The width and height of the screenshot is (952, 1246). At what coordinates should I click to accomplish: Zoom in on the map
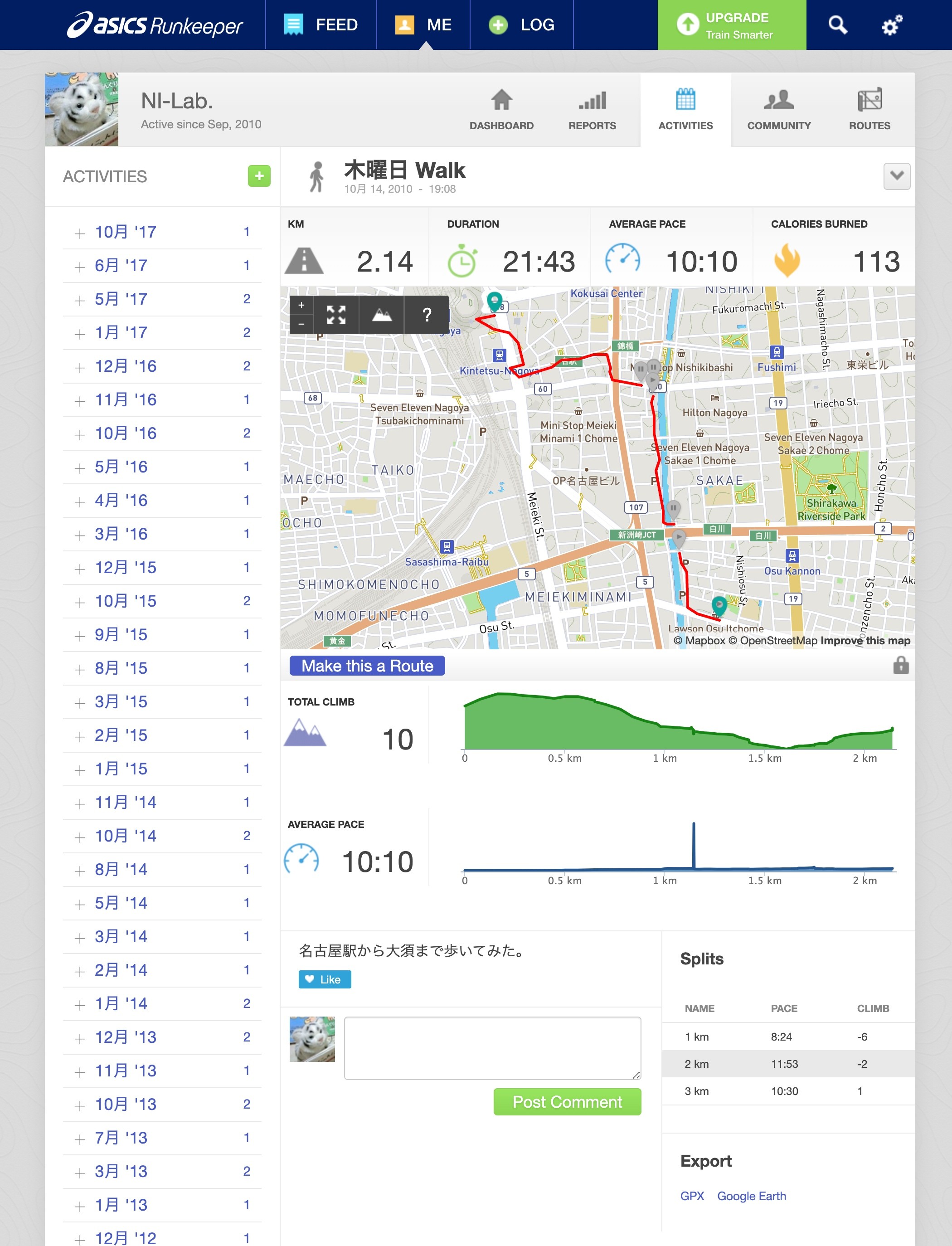301,305
